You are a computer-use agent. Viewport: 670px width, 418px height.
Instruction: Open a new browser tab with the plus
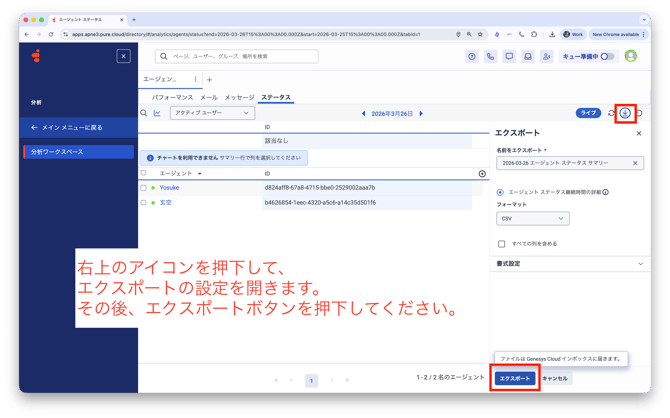click(x=134, y=20)
